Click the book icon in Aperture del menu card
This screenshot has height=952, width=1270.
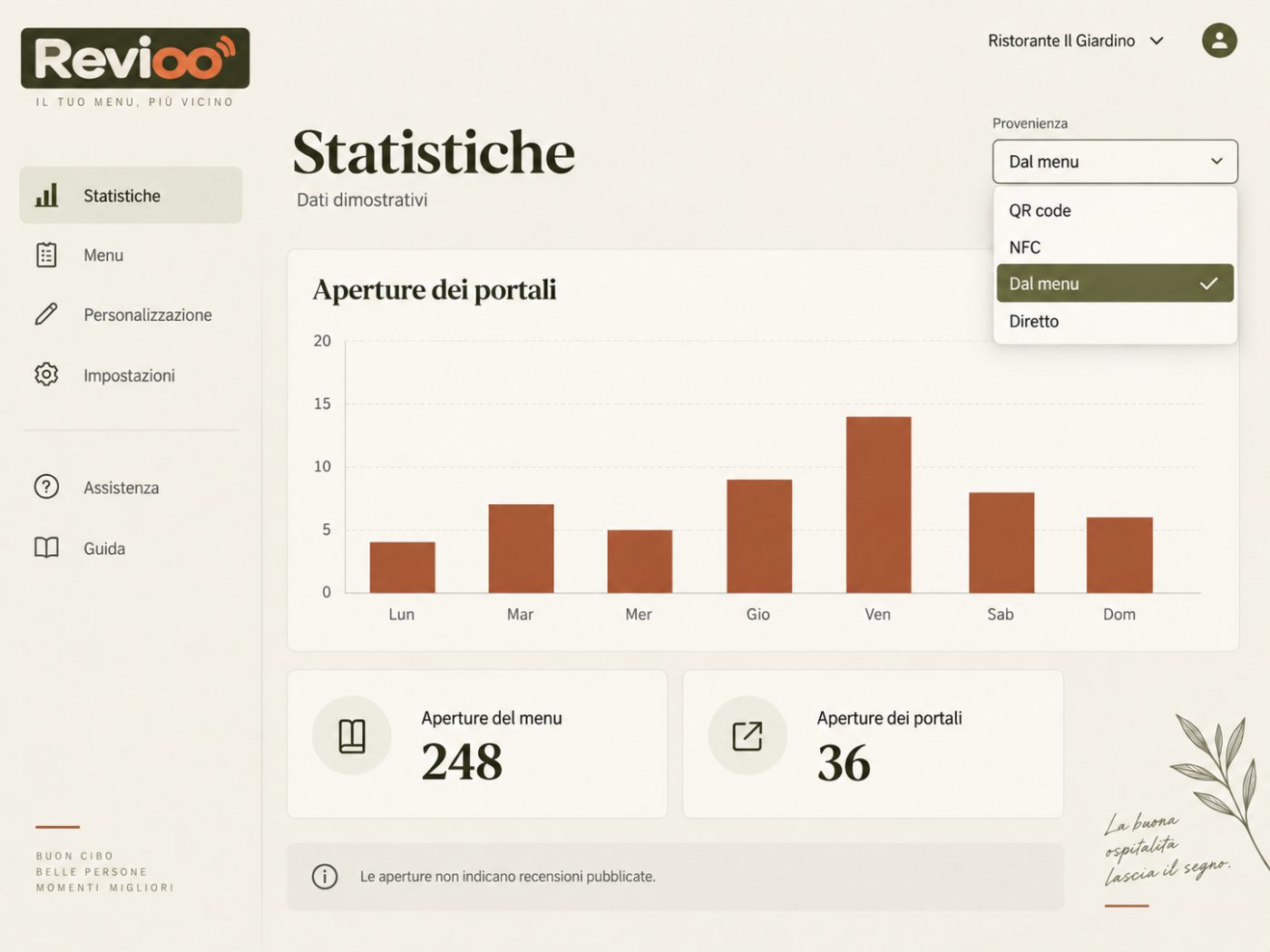[x=352, y=736]
